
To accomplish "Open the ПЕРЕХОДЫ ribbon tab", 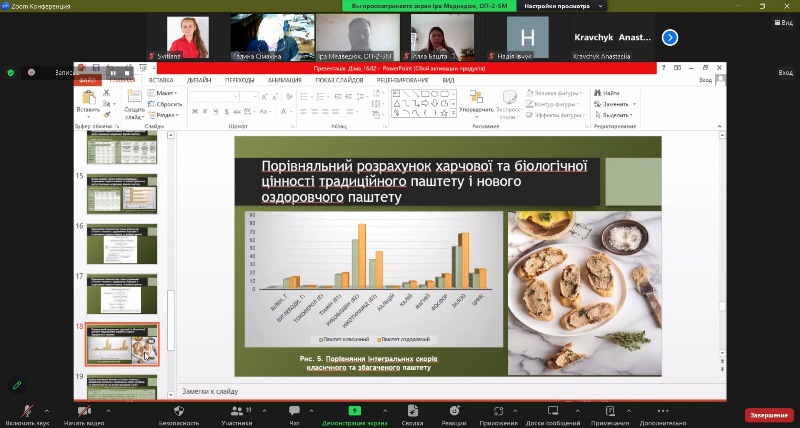I will tap(239, 80).
